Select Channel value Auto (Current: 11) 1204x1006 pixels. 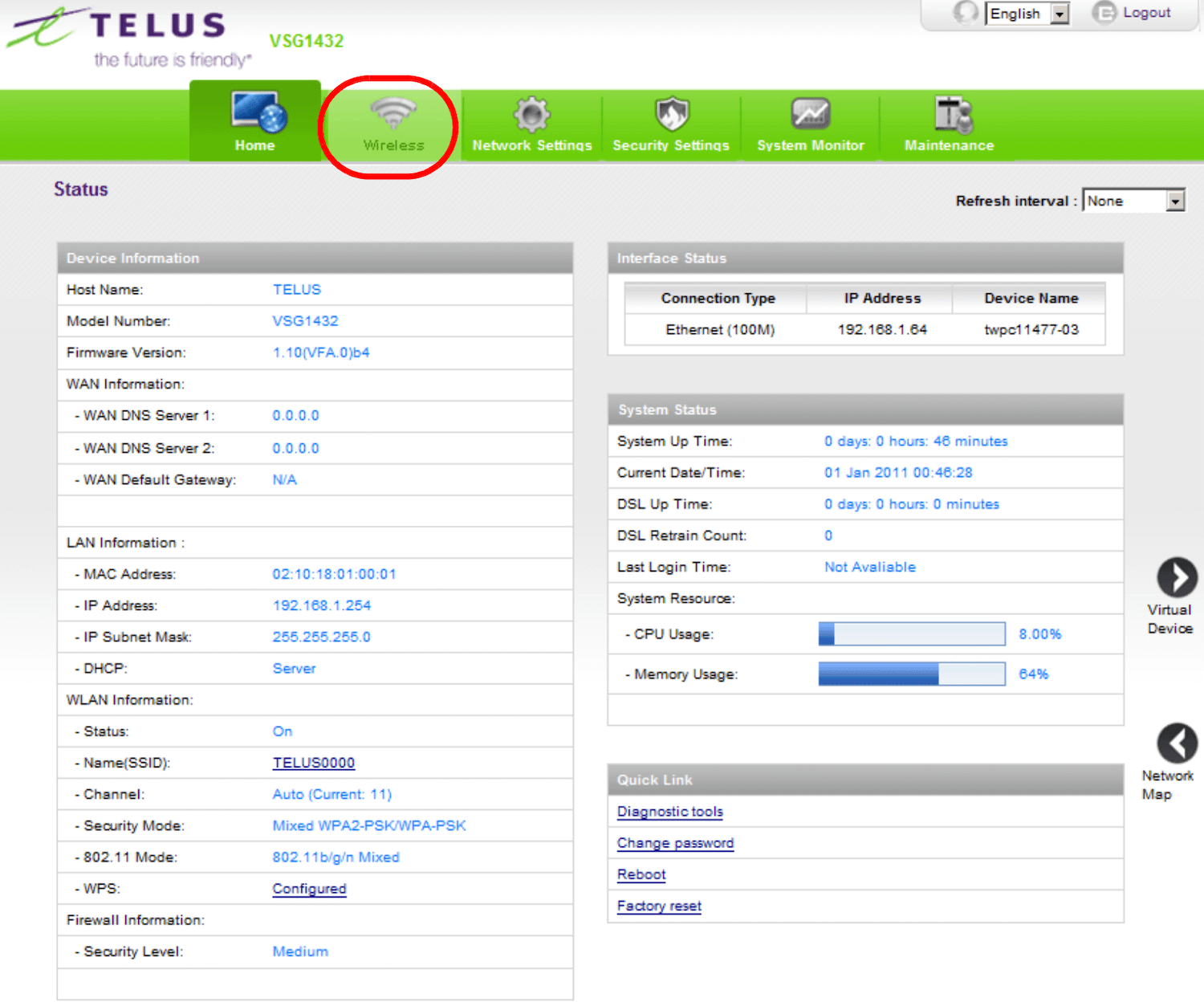point(332,794)
